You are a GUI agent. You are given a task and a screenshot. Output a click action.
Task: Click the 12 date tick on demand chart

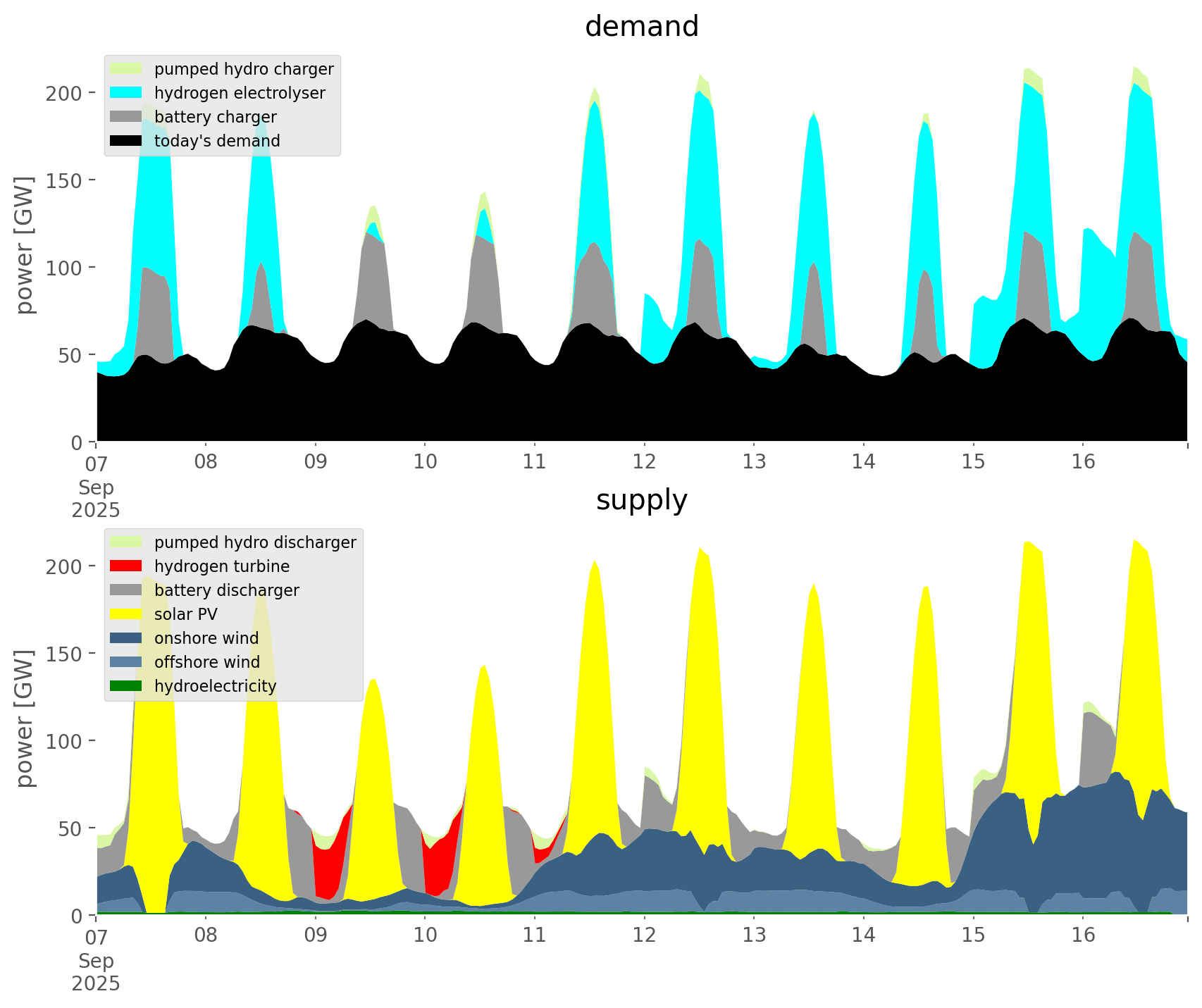644,462
